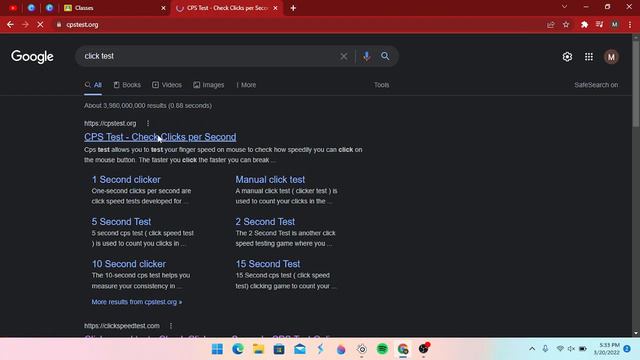Viewport: 640px width, 360px height.
Task: Click the page vertical scrollbar thumb
Action: tap(636, 84)
